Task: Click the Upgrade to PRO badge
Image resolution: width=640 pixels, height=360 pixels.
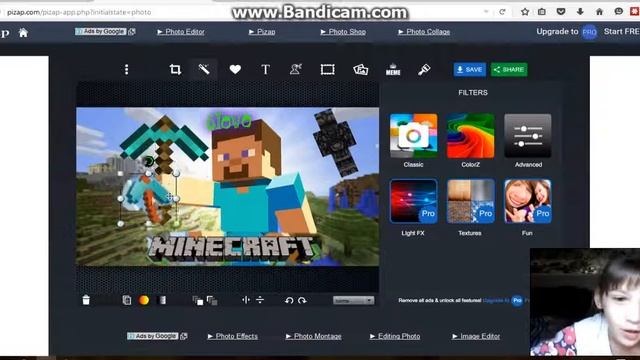Action: (x=589, y=32)
